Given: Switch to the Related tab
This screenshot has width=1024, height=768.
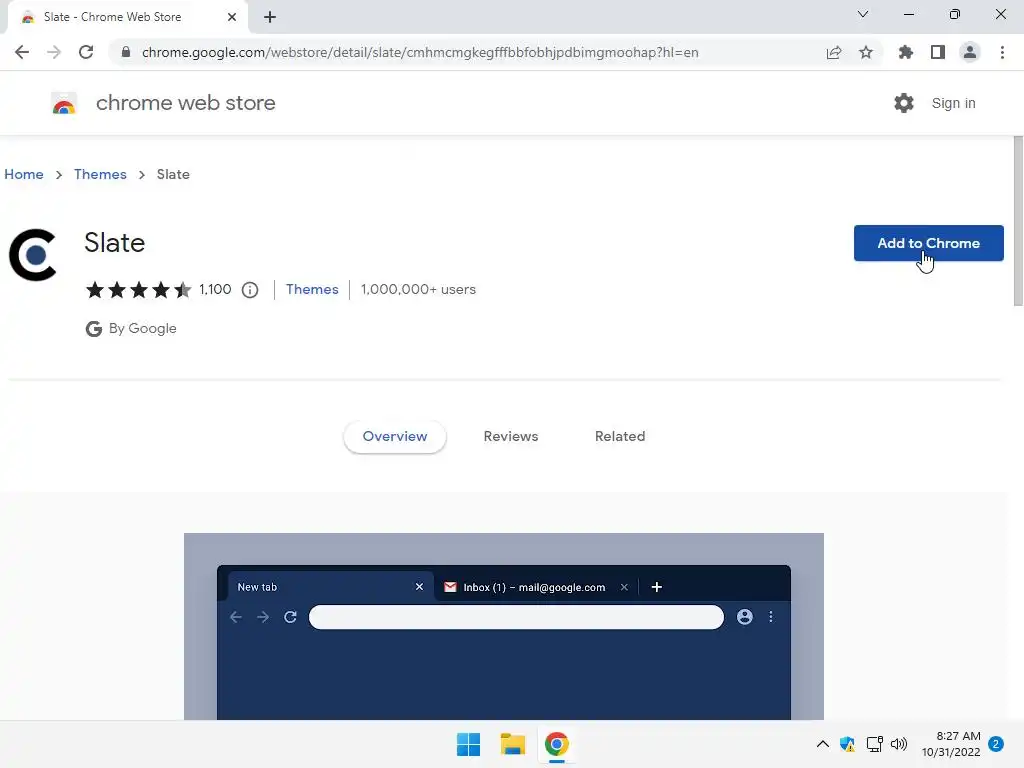Looking at the screenshot, I should coord(620,436).
